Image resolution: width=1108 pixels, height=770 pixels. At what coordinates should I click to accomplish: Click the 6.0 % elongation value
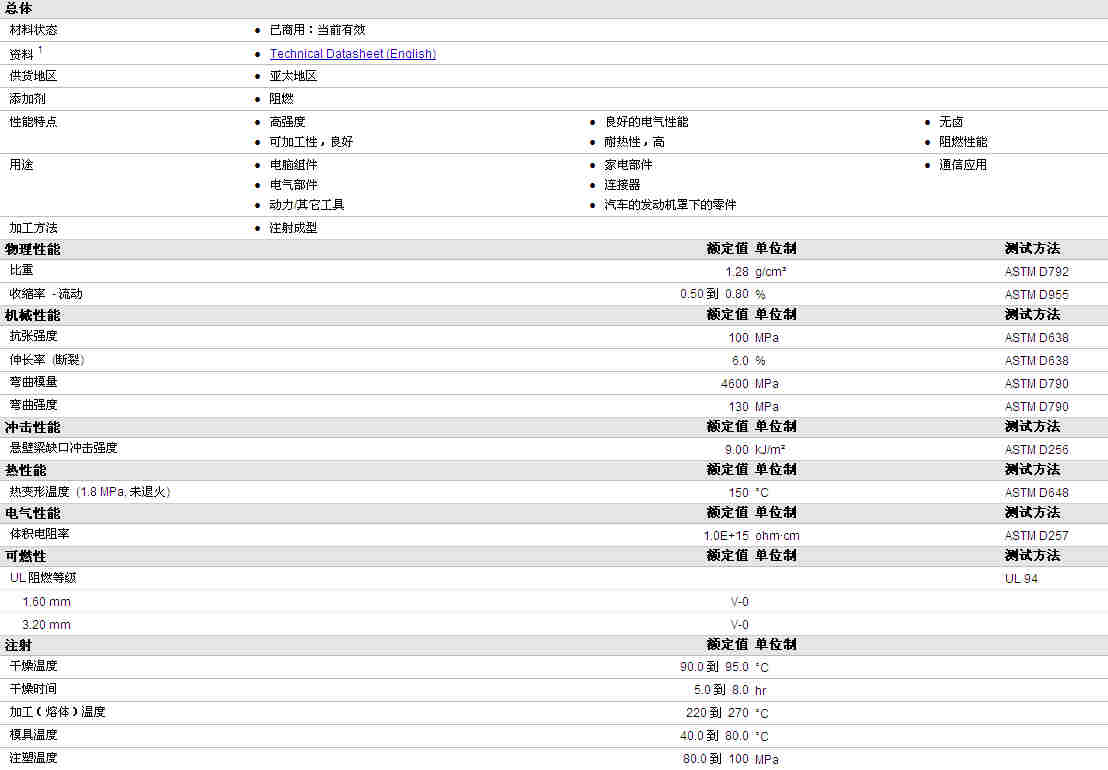748,361
